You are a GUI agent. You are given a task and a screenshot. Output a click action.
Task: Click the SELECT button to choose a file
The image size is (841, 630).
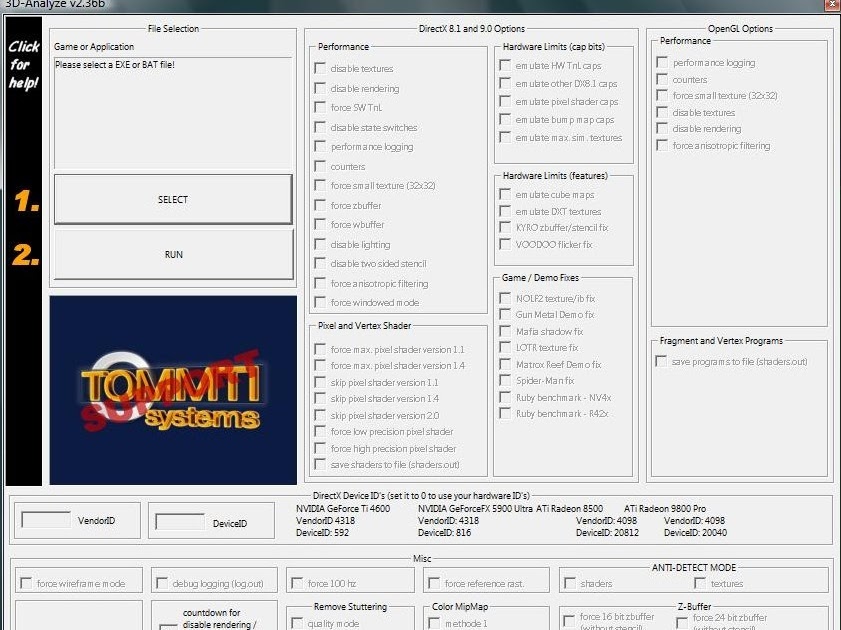(x=173, y=199)
